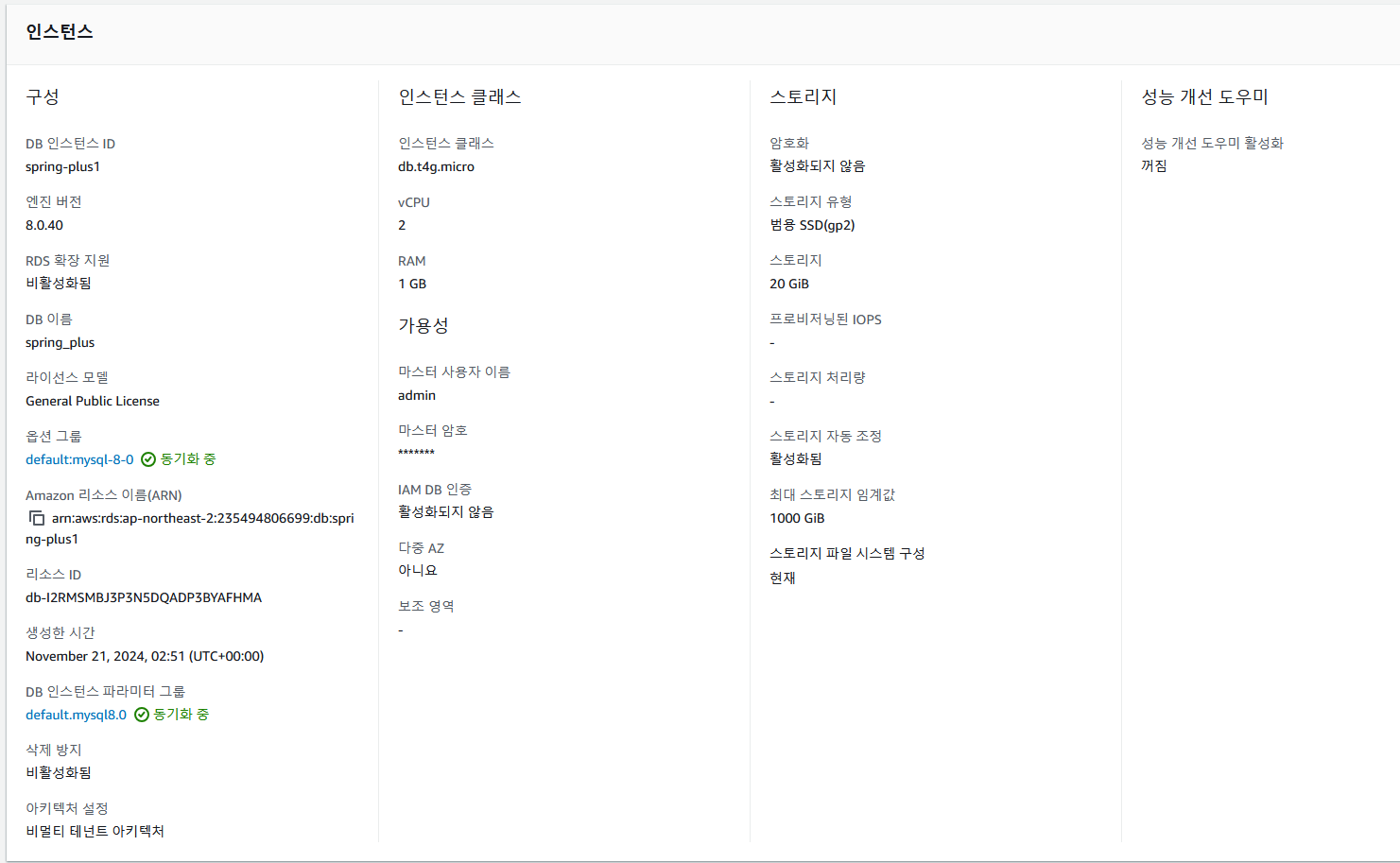Click the masked master password *******
Screen dimensions: 1400x863
point(416,454)
